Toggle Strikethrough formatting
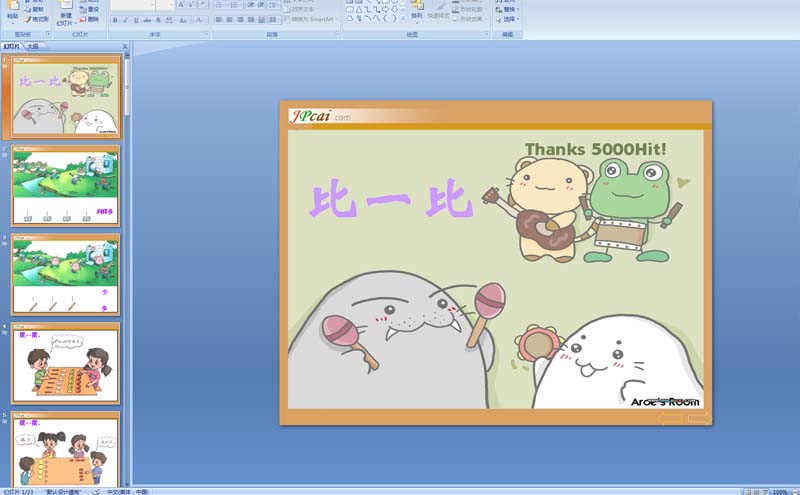Viewport: 800px width, 495px height. pos(147,20)
